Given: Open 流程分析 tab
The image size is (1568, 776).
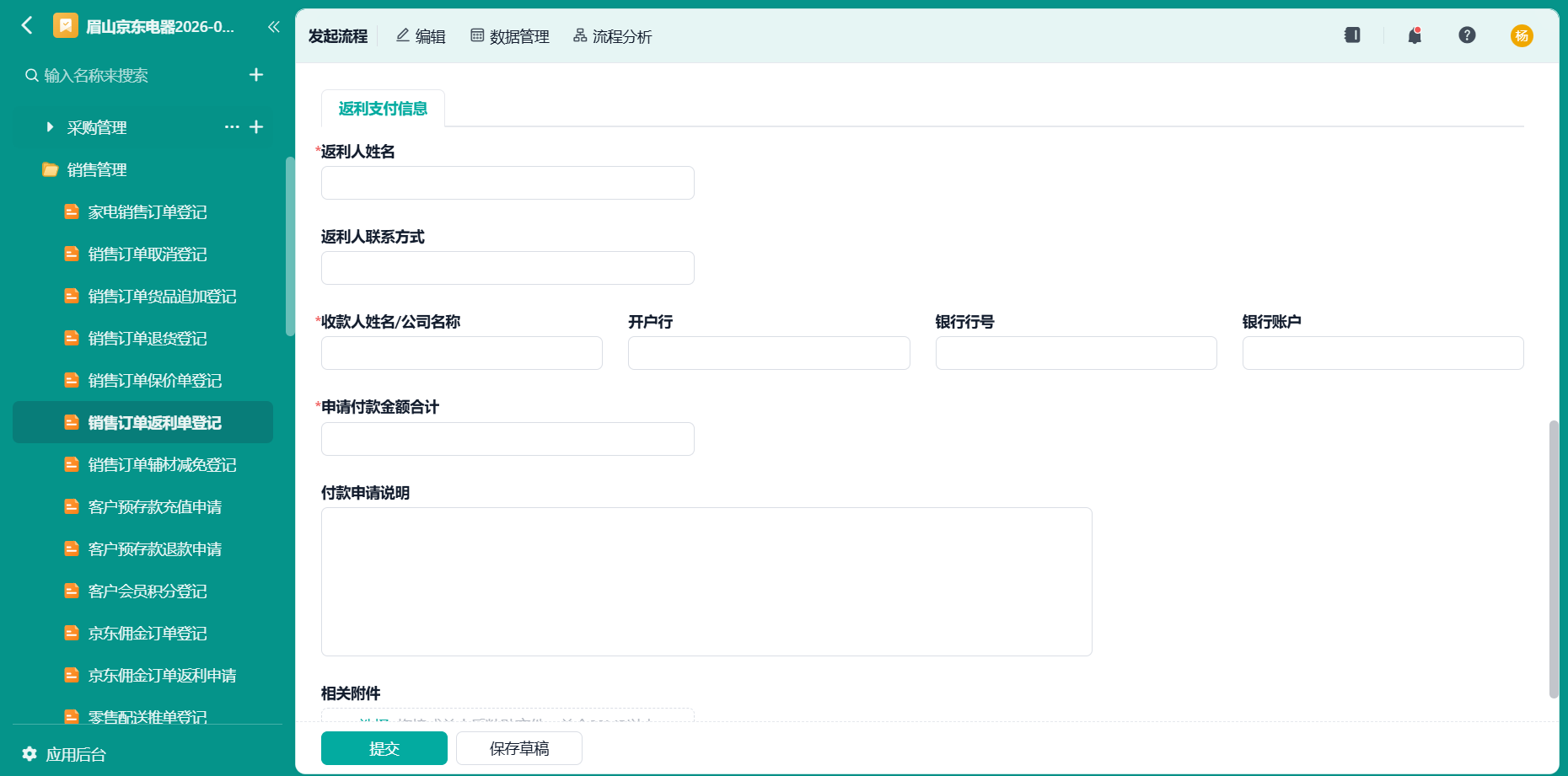Looking at the screenshot, I should point(613,36).
